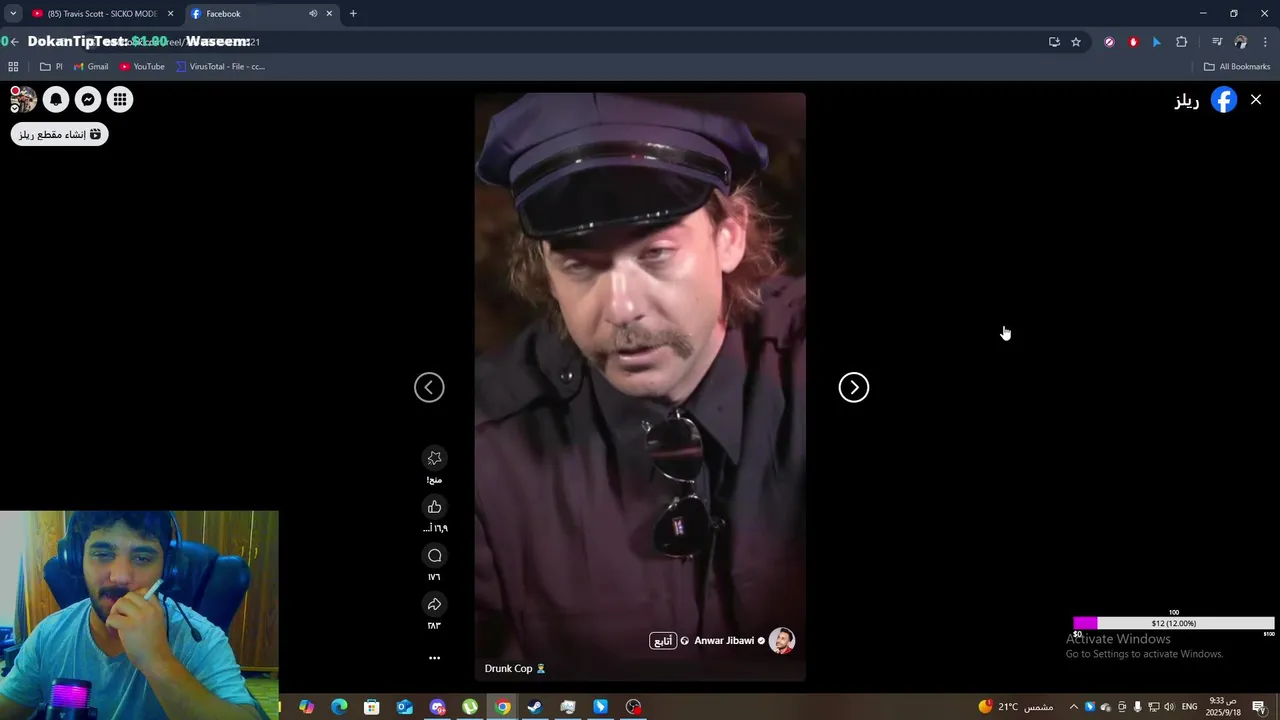The height and width of the screenshot is (720, 1280).
Task: Follow Anwar Jibawi with أتابع button
Action: [663, 641]
